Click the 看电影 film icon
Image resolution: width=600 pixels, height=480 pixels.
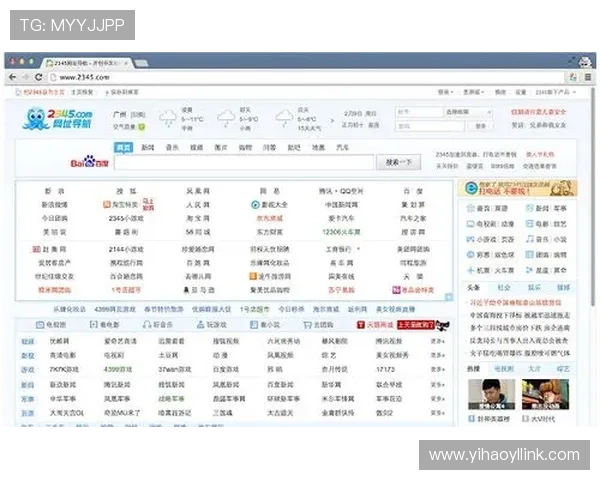point(93,325)
